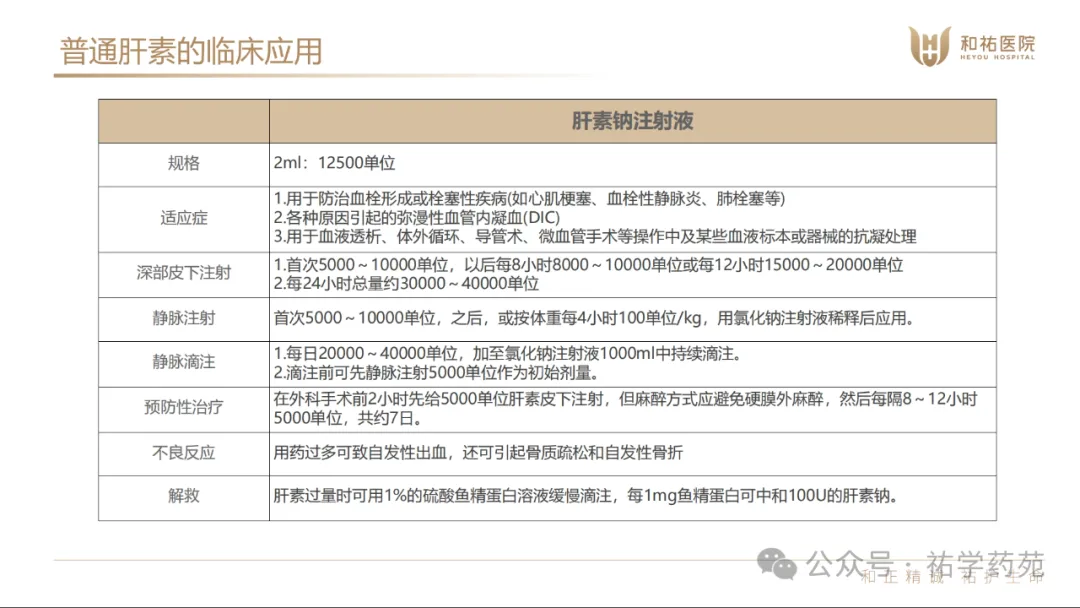Select the 深部皮下注射 row label
Screen dimensions: 1080x608
pyautogui.click(x=183, y=273)
